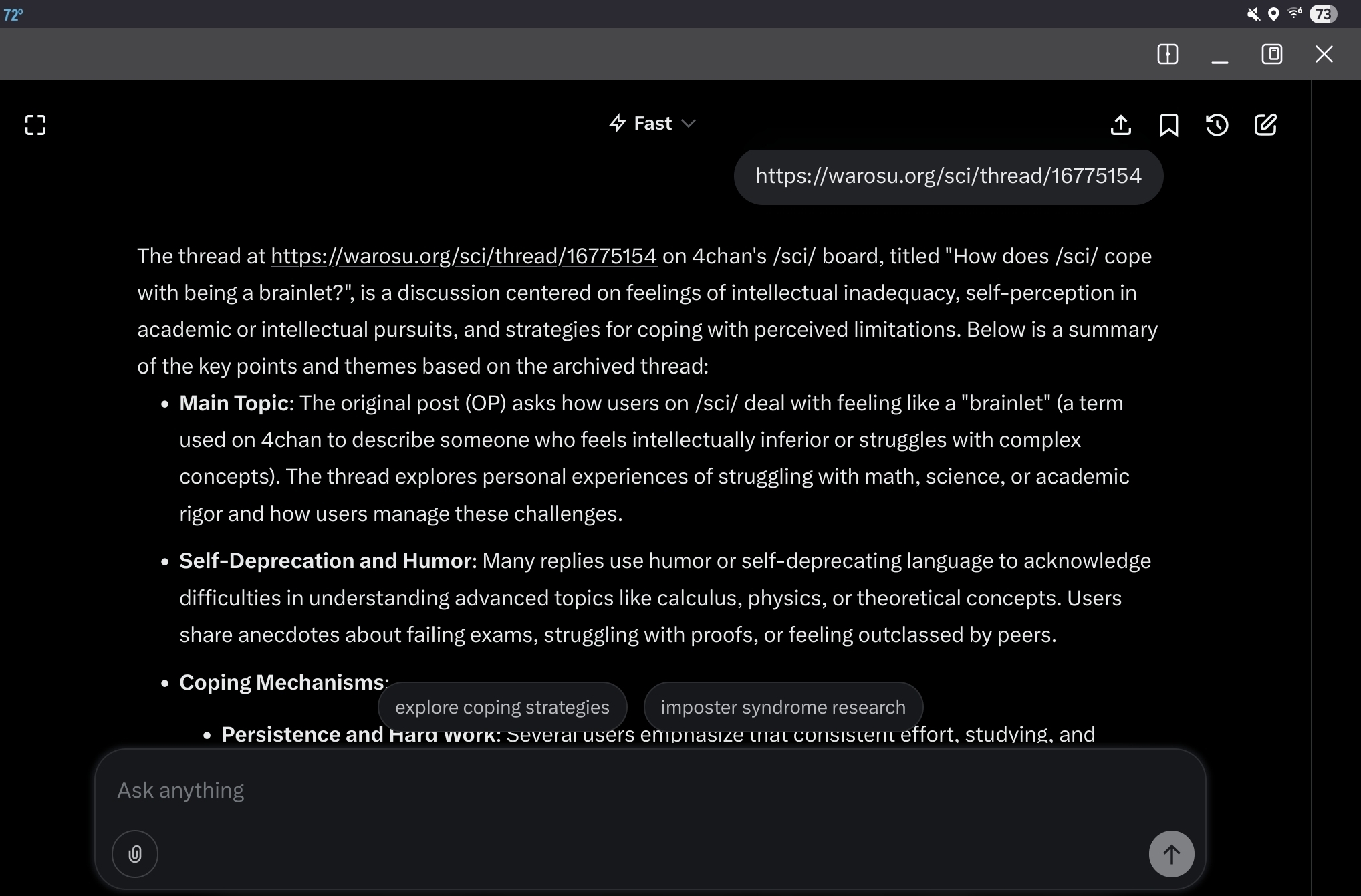The image size is (1361, 896).
Task: Open chat history icon
Action: tap(1217, 125)
